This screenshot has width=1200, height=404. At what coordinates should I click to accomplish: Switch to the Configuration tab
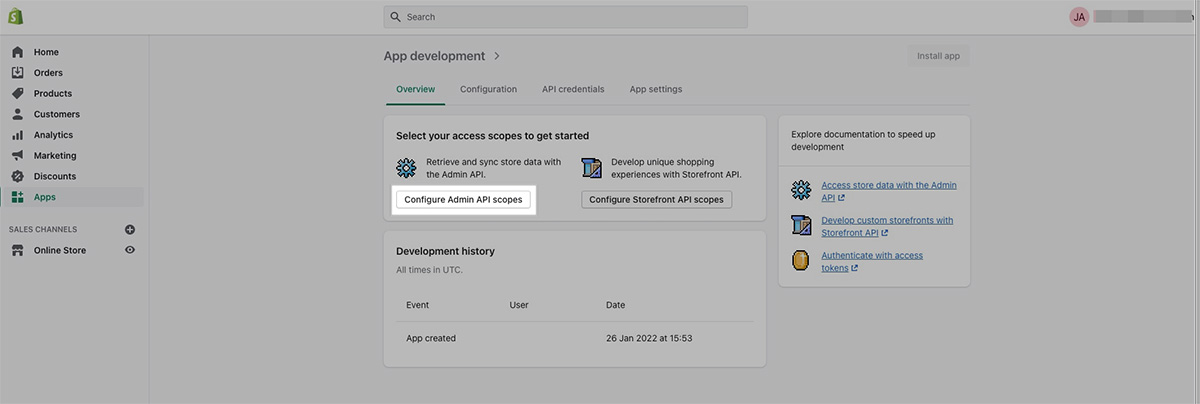[x=488, y=89]
